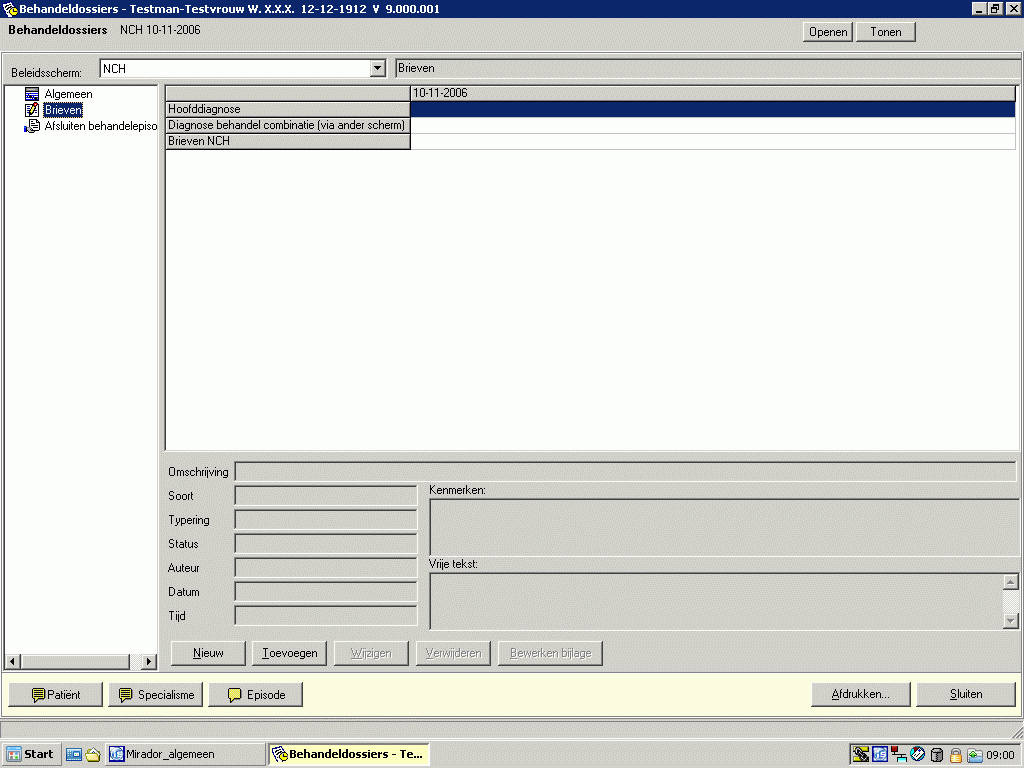
Task: Click the database cylinder tray icon
Action: [937, 755]
